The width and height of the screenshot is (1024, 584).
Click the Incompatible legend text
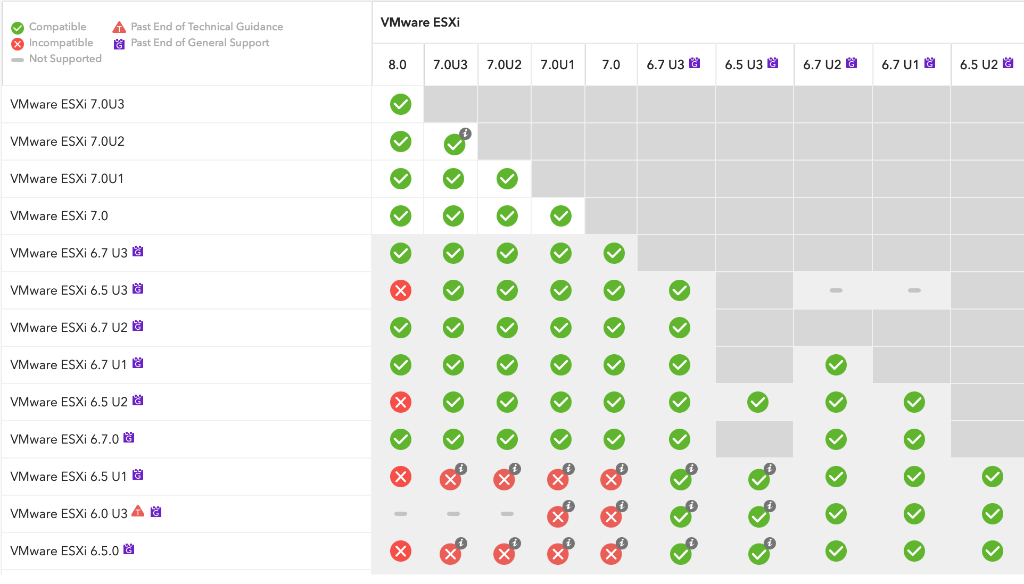pos(61,42)
